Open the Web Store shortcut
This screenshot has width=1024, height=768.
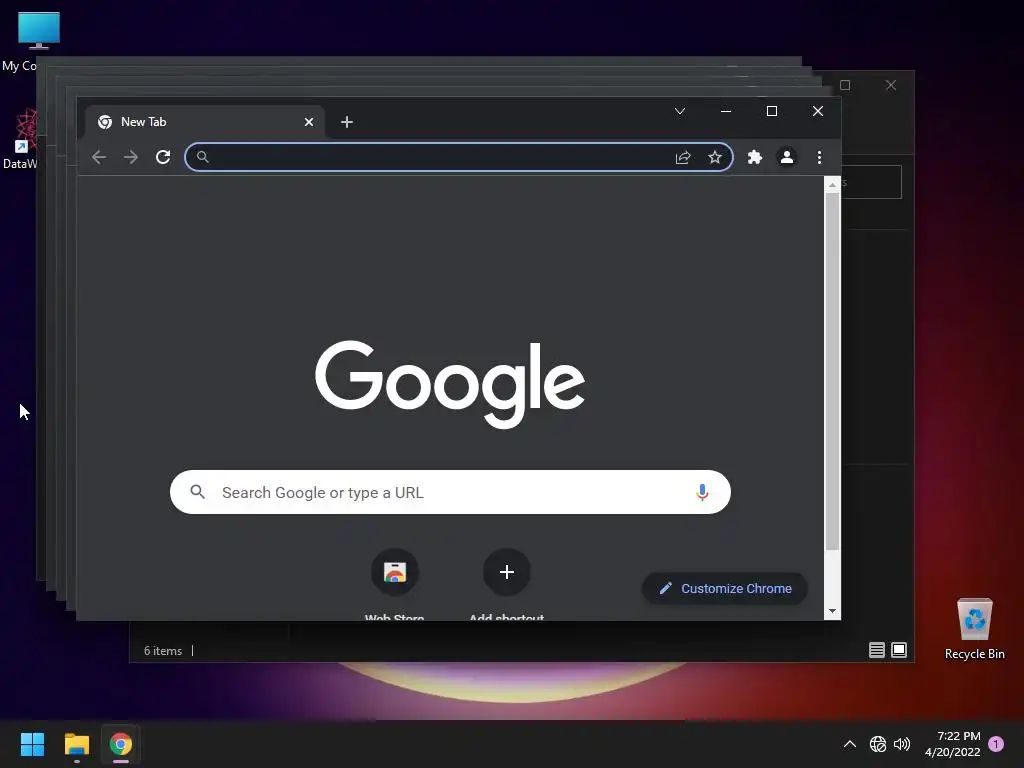coord(394,573)
